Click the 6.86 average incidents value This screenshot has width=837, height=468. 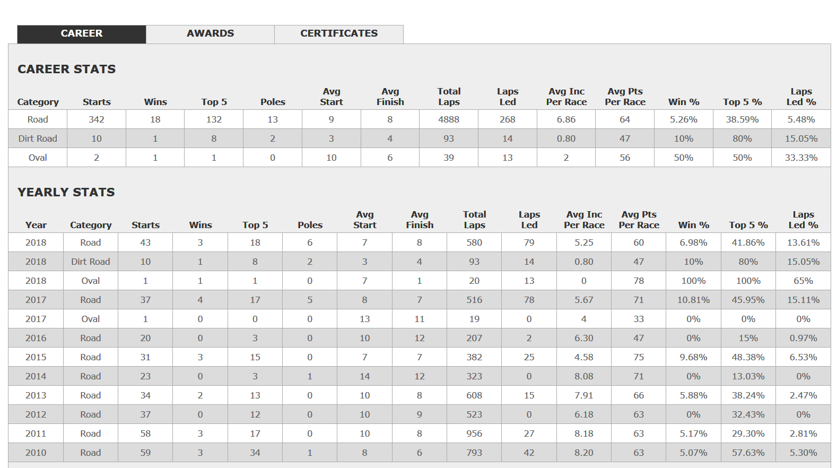tap(566, 120)
